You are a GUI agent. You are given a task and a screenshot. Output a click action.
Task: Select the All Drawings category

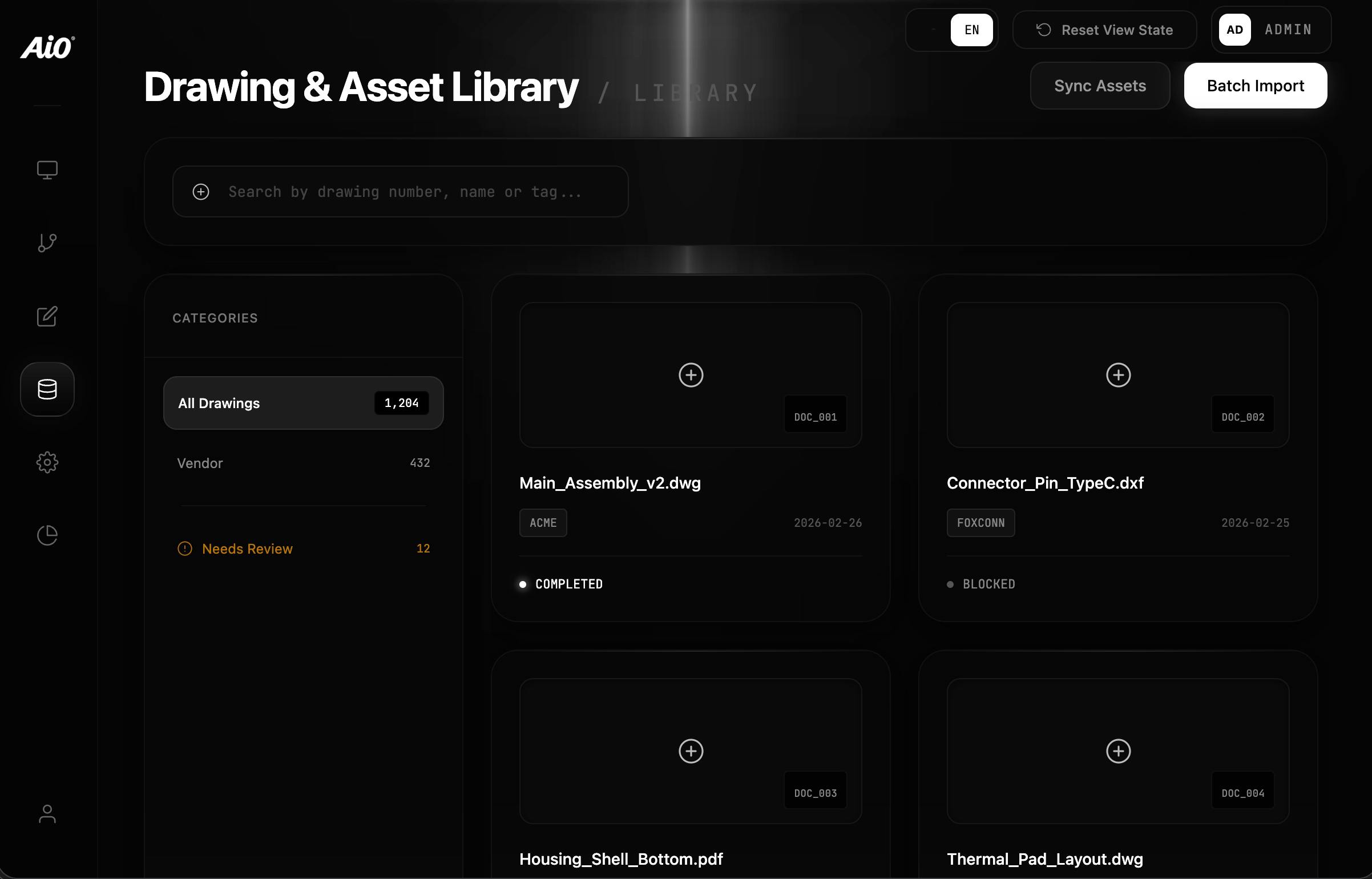click(303, 403)
